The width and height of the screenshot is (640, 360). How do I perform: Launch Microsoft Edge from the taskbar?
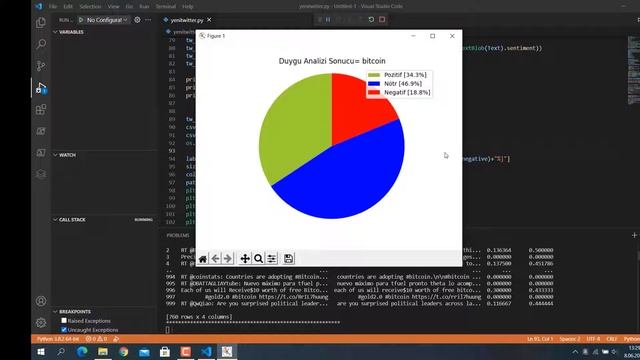click(x=82, y=351)
